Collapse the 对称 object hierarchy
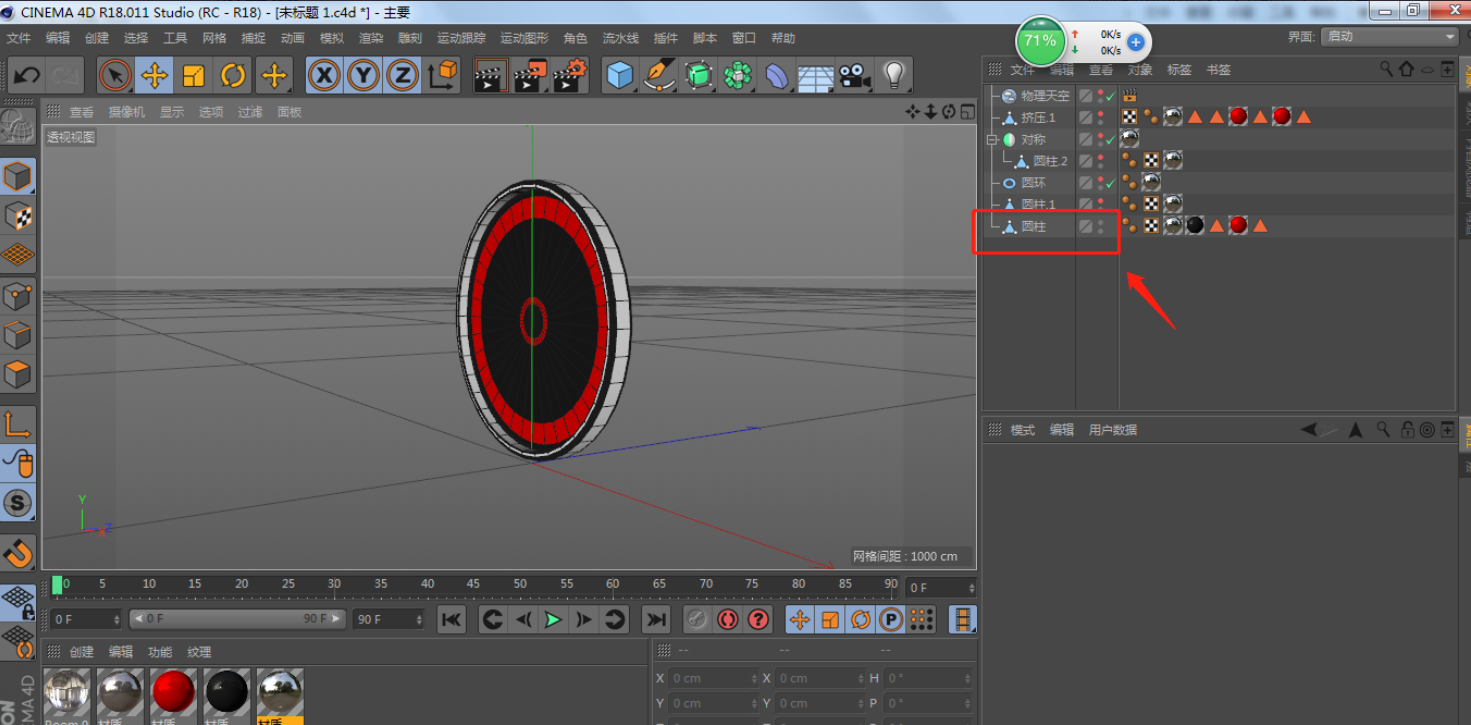 (x=993, y=140)
